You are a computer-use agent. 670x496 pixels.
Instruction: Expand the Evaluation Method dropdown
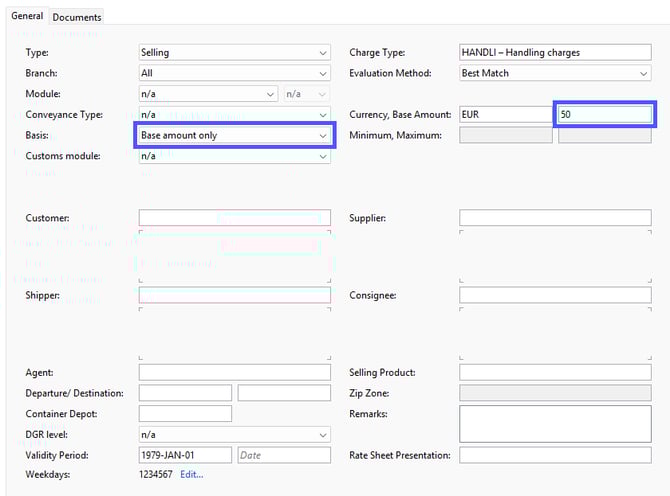point(555,73)
